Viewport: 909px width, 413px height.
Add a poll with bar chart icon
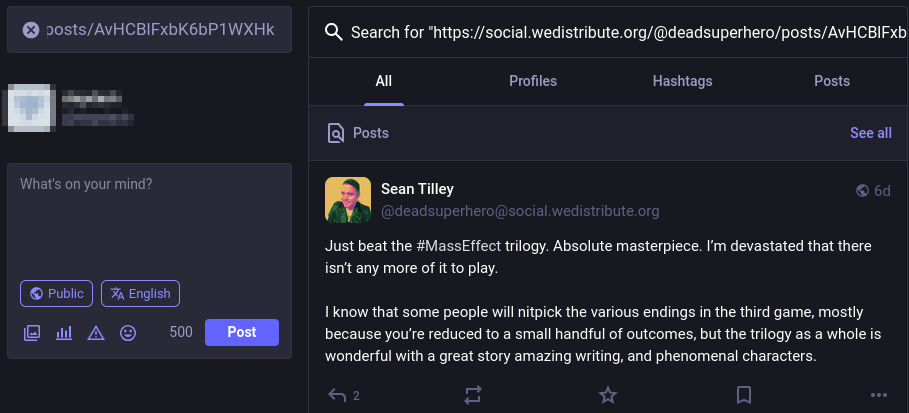coord(64,332)
